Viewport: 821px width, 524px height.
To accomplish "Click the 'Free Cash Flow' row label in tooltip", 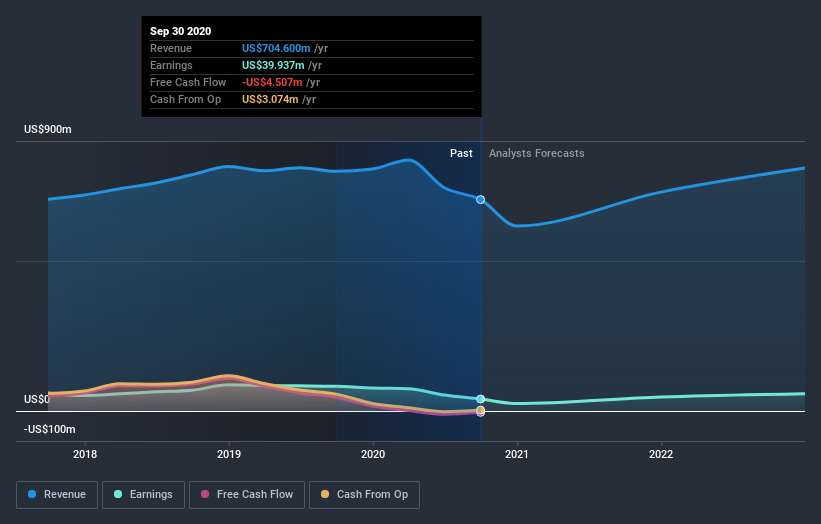I will tap(188, 82).
